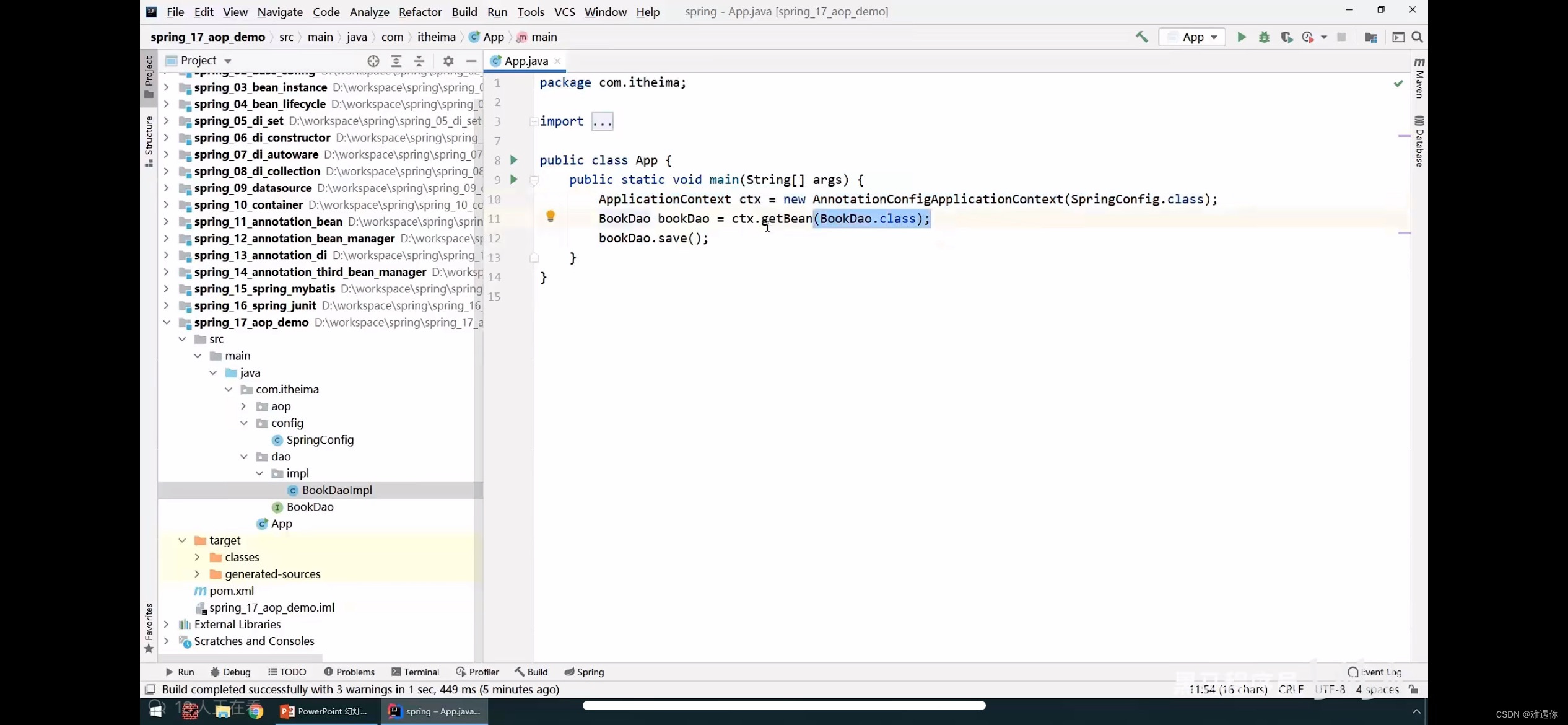This screenshot has height=725, width=1568.
Task: Run App with the green play button
Action: [1242, 37]
